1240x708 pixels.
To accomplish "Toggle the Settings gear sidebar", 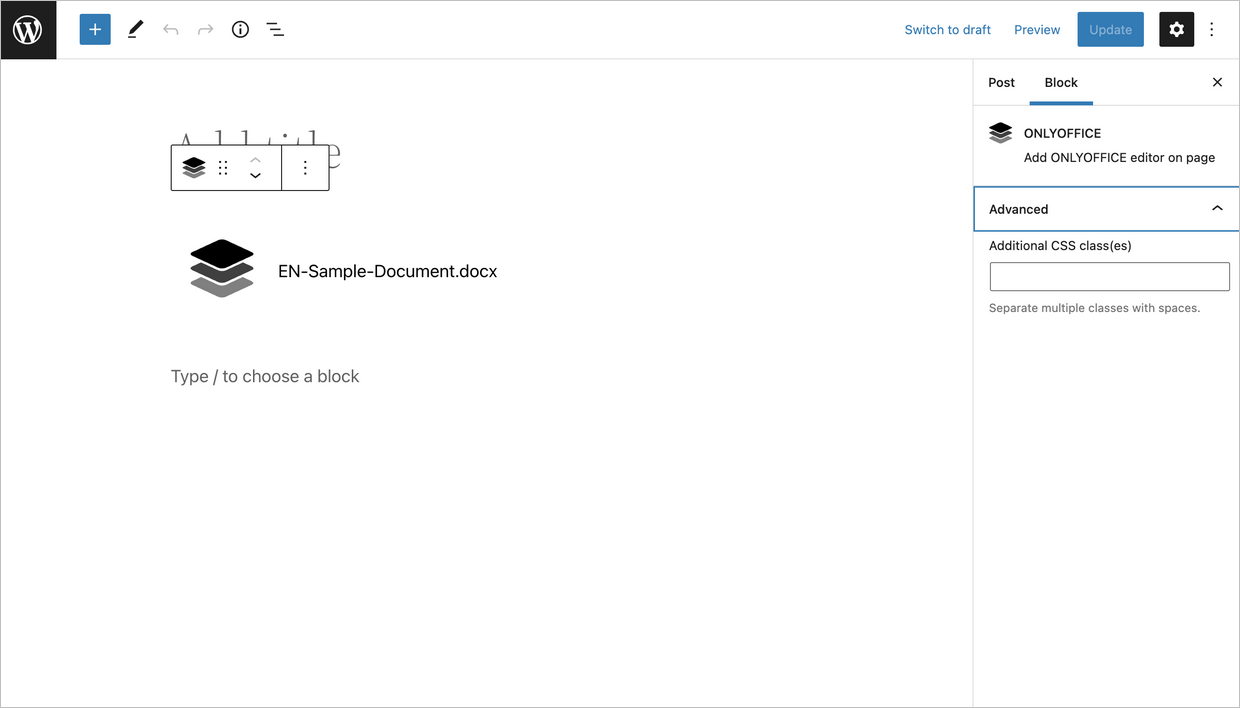I will click(1176, 30).
